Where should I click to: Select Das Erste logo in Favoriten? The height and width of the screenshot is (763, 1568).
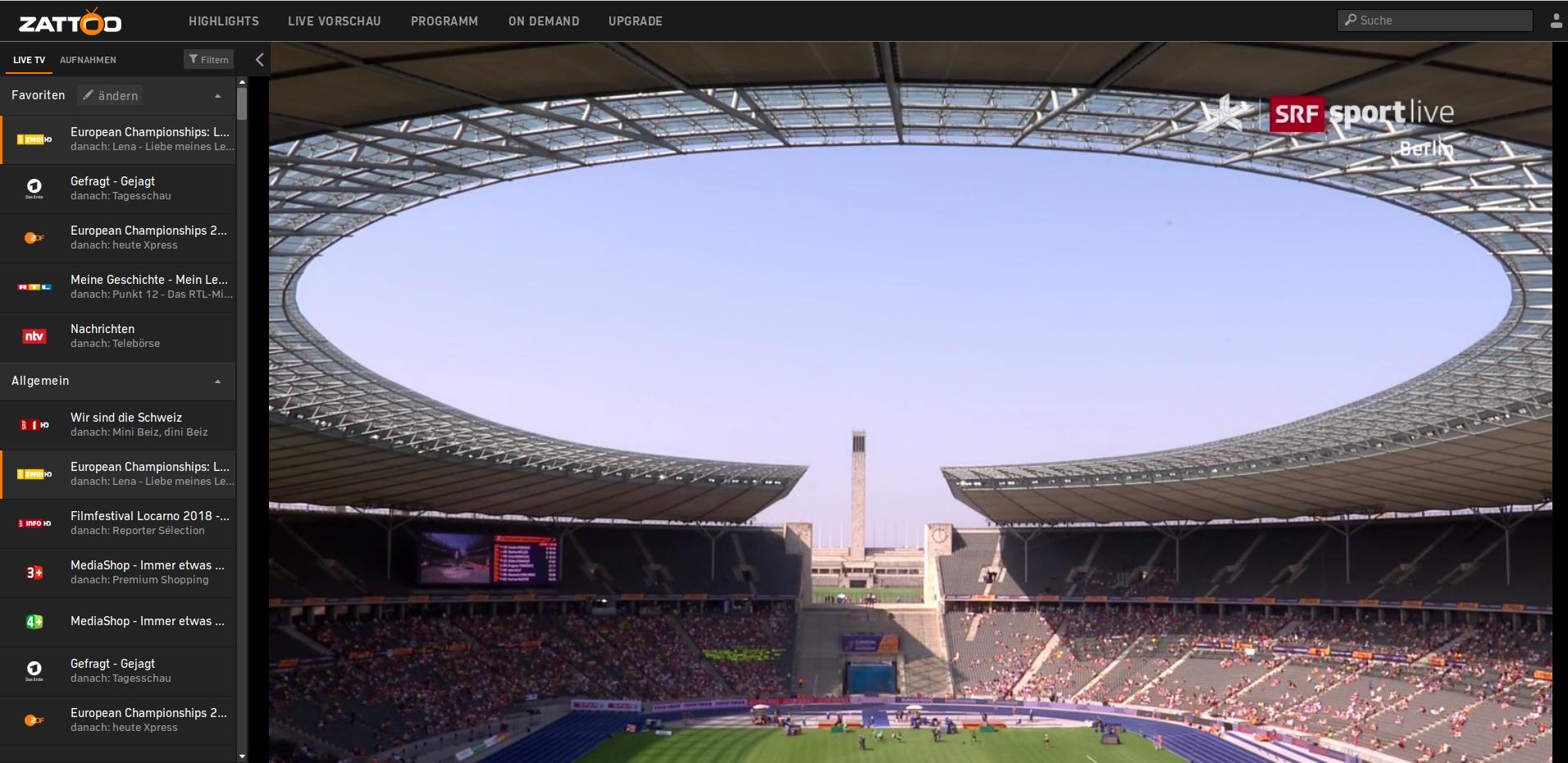tap(34, 188)
